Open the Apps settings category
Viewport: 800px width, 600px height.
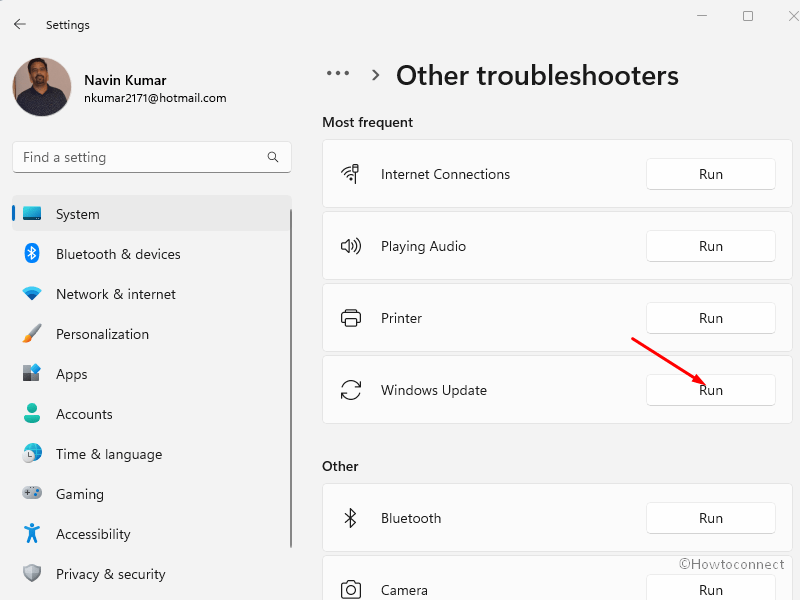152,373
